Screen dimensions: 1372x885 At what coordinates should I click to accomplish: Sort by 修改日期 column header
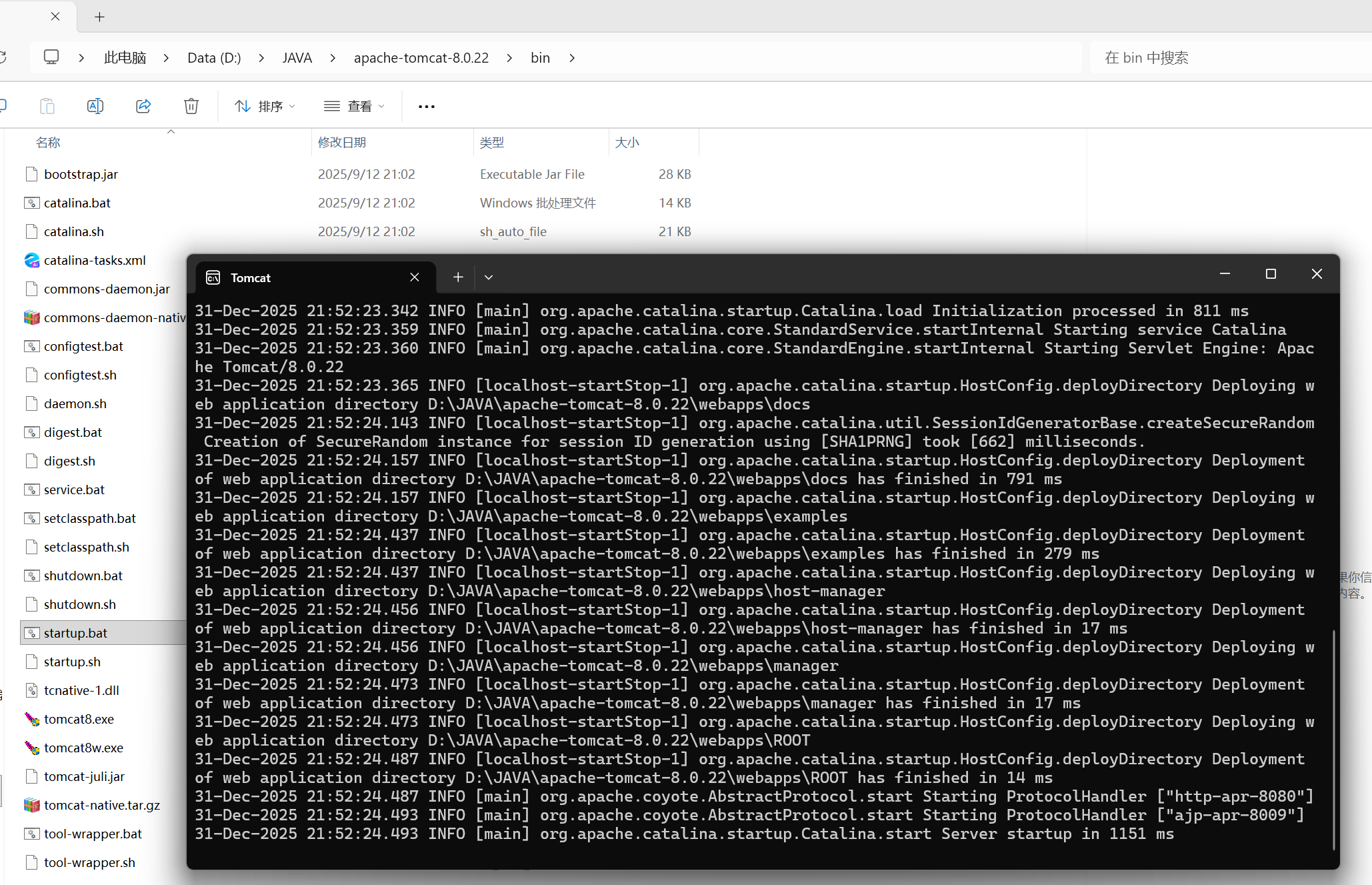(x=342, y=142)
